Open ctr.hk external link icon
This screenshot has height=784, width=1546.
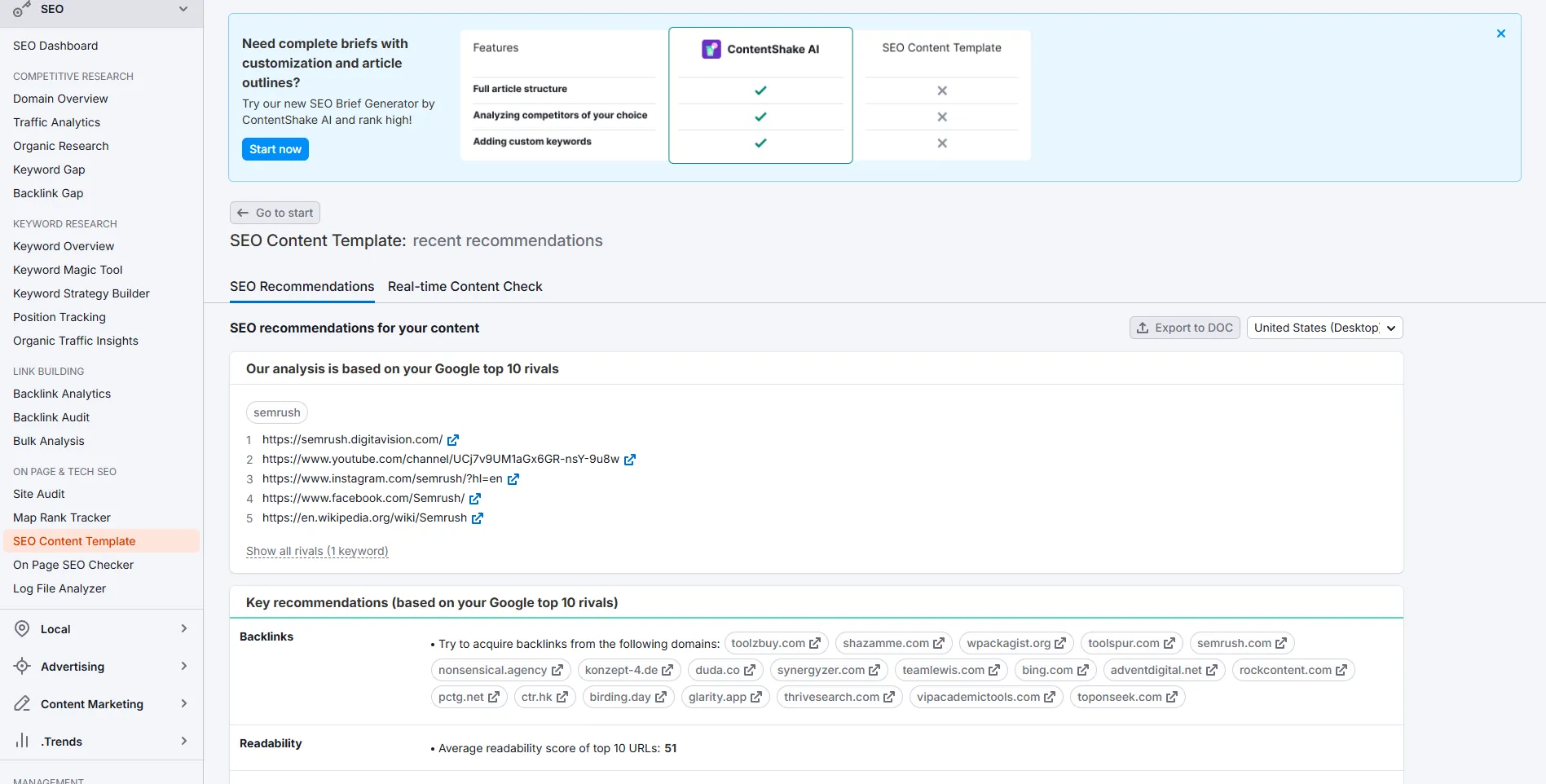pos(562,697)
